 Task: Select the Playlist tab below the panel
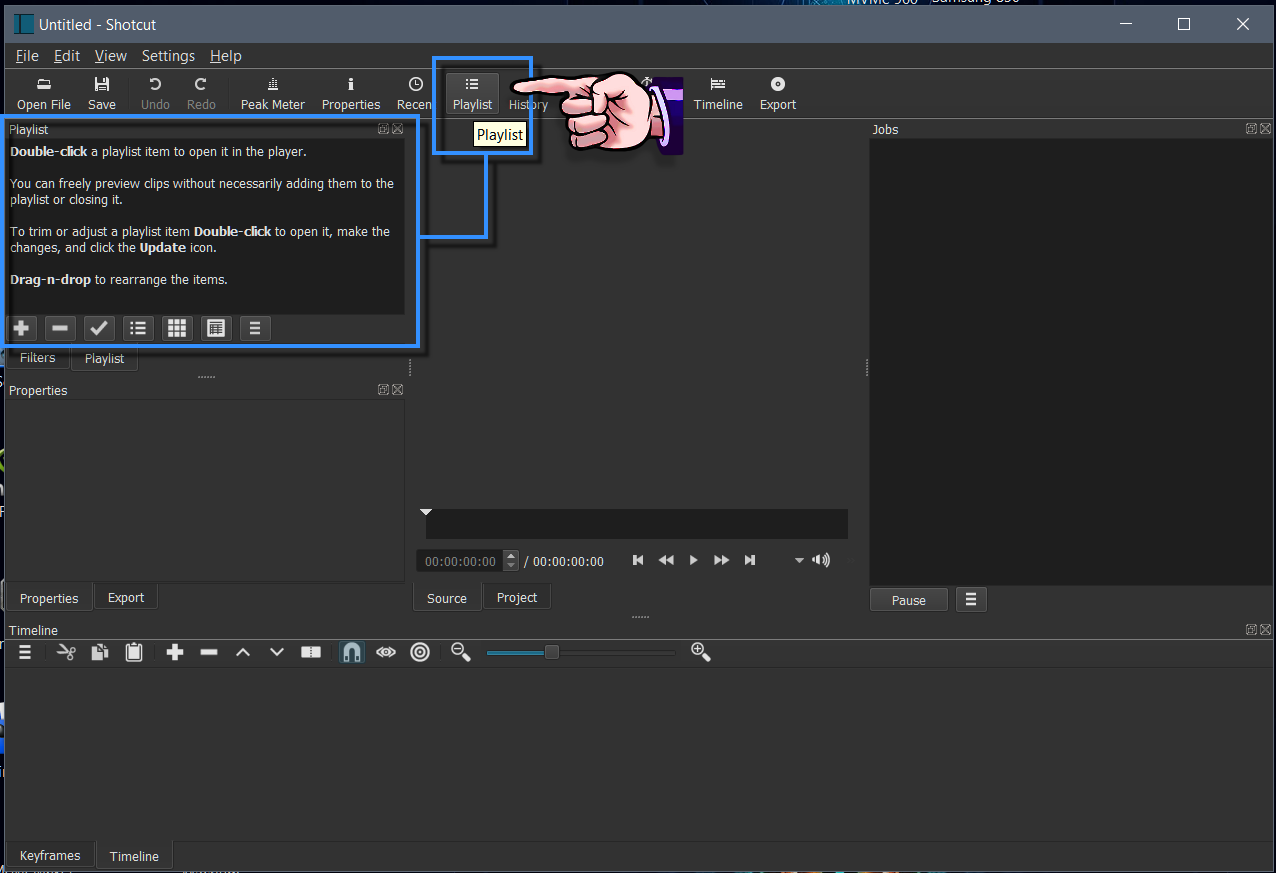(x=104, y=358)
